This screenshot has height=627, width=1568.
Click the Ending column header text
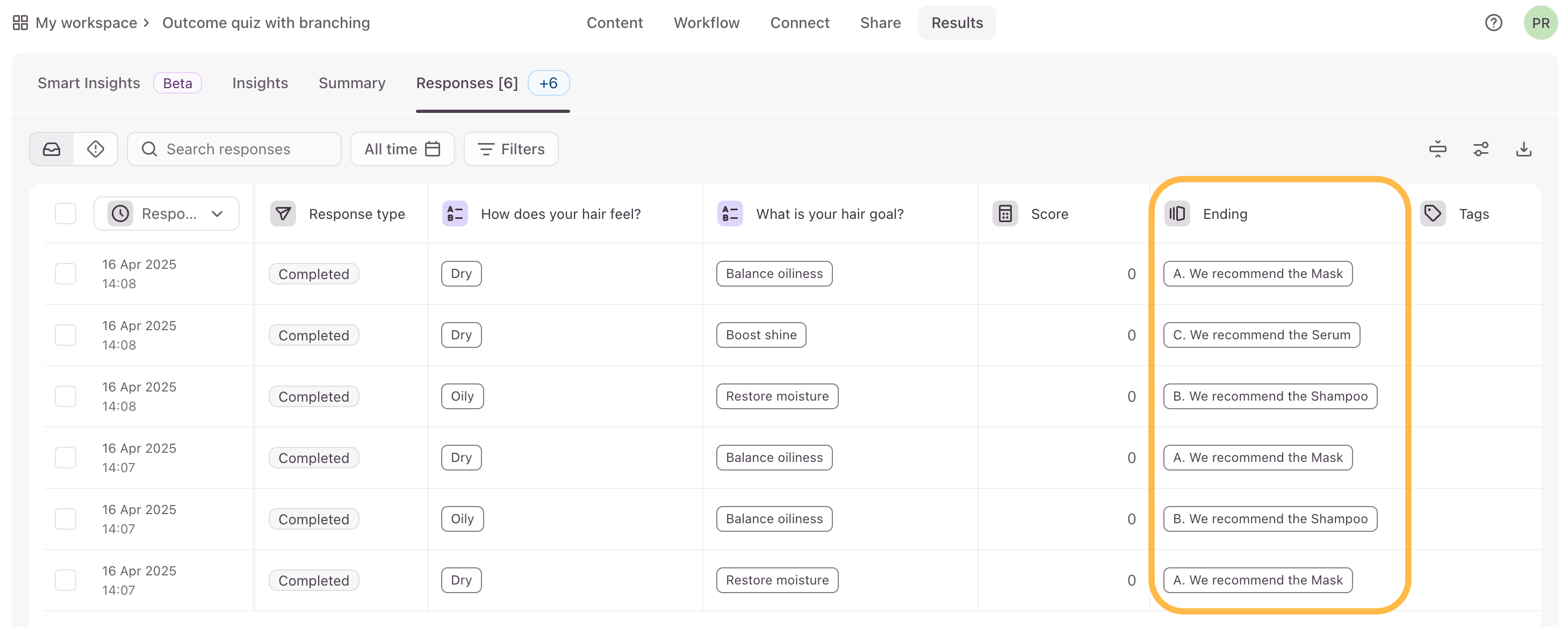(1225, 214)
